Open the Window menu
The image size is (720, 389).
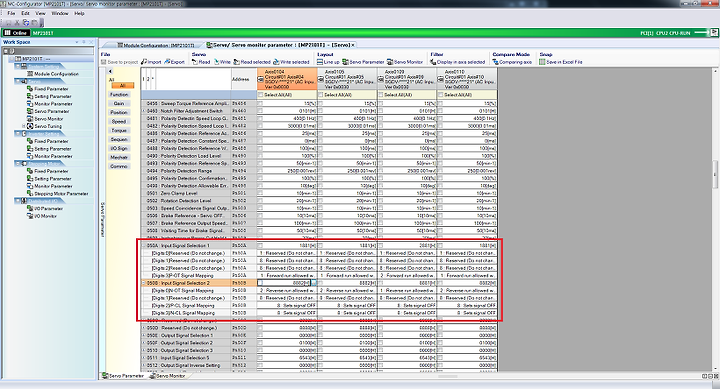[x=60, y=13]
